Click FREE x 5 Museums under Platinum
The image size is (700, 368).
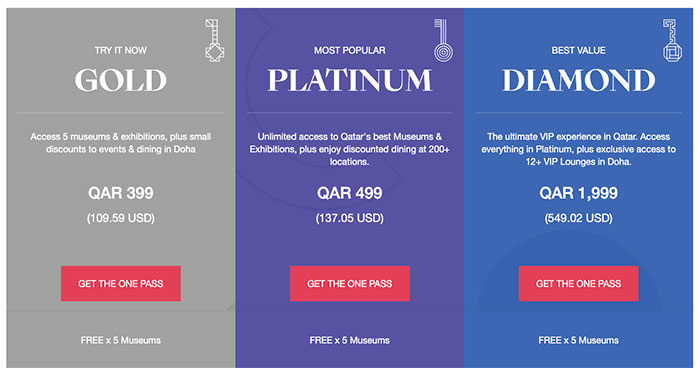(350, 340)
